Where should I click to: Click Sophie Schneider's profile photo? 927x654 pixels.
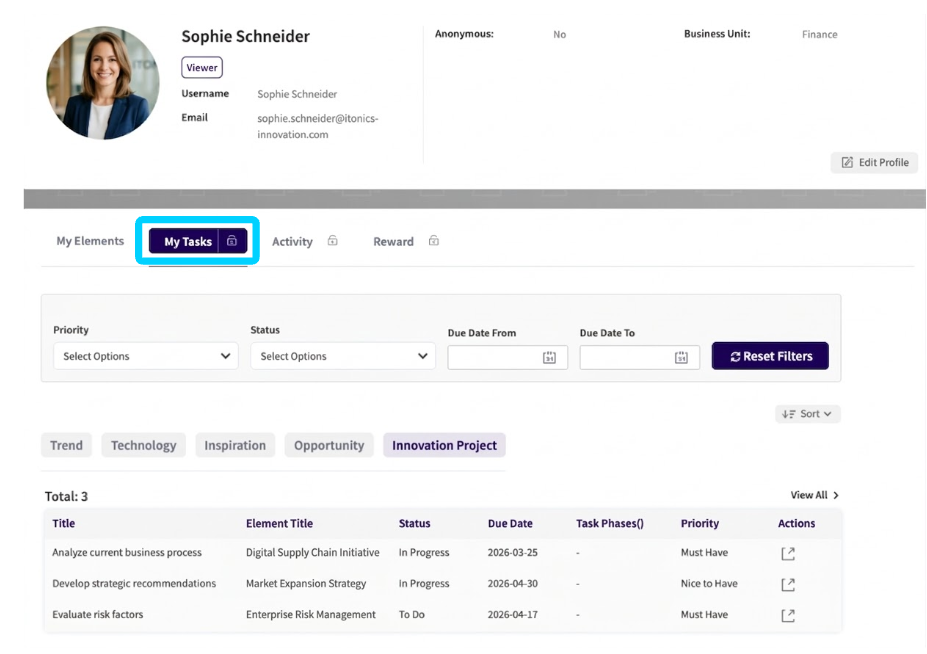click(103, 83)
